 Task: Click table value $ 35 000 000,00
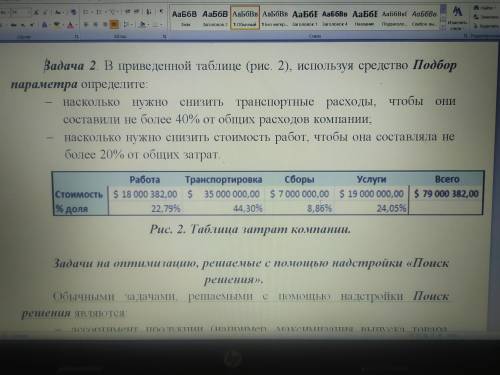pyautogui.click(x=223, y=194)
